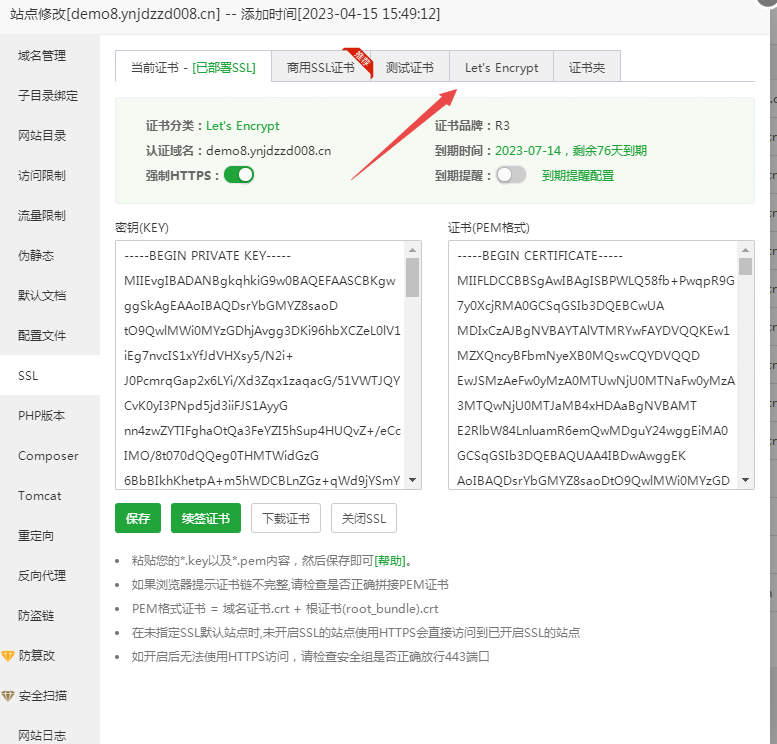Select the 测试证书 tab

tap(409, 68)
